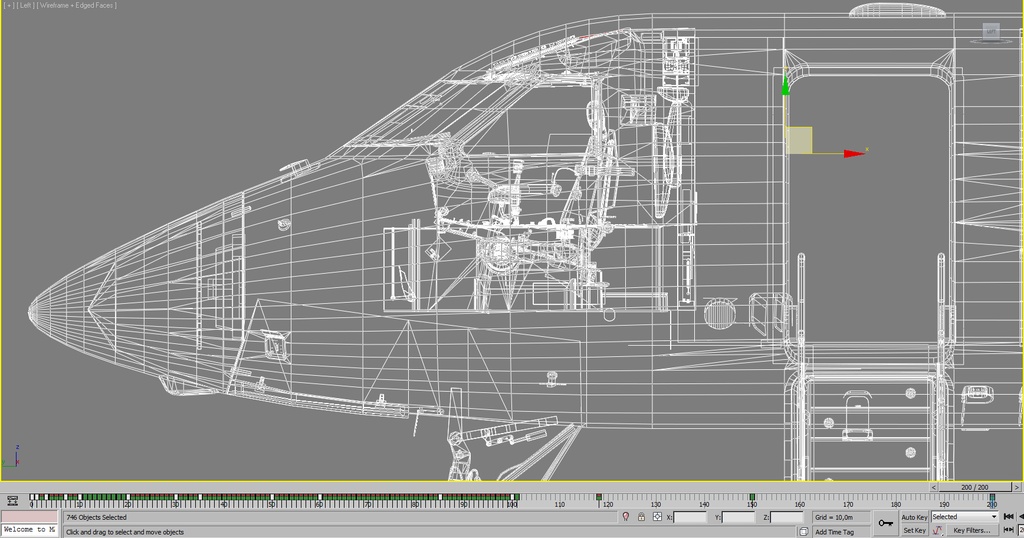
Task: Click the Go to Start playback button
Action: point(1008,517)
